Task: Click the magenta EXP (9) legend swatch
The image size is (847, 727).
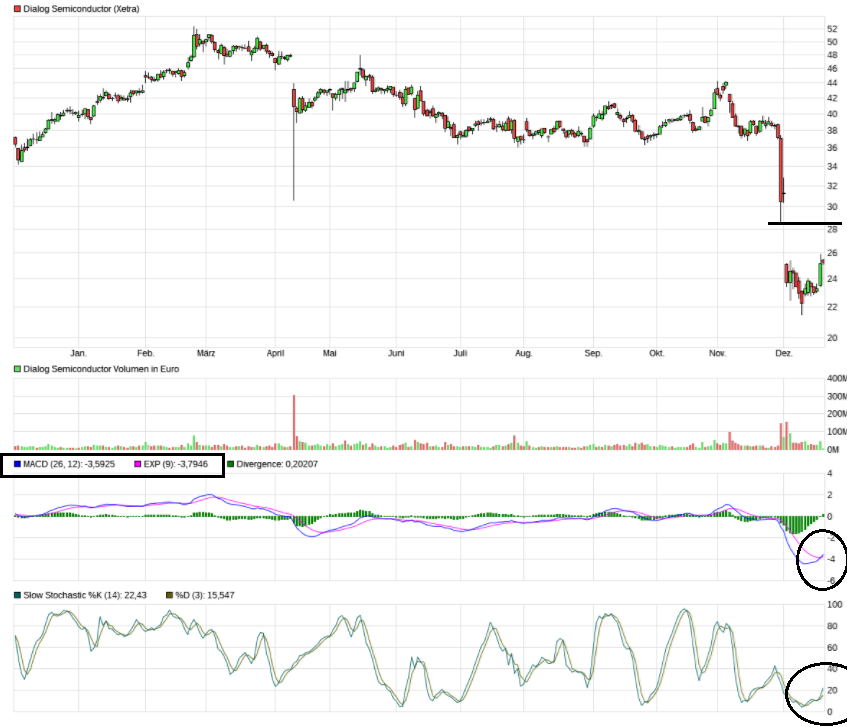Action: coord(138,464)
